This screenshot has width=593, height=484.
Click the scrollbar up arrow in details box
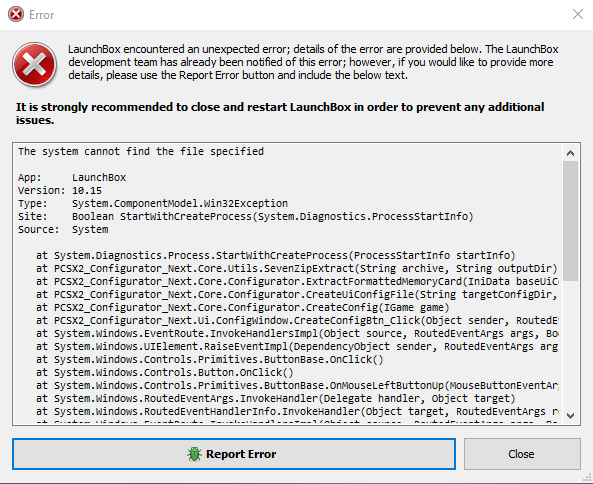[570, 153]
